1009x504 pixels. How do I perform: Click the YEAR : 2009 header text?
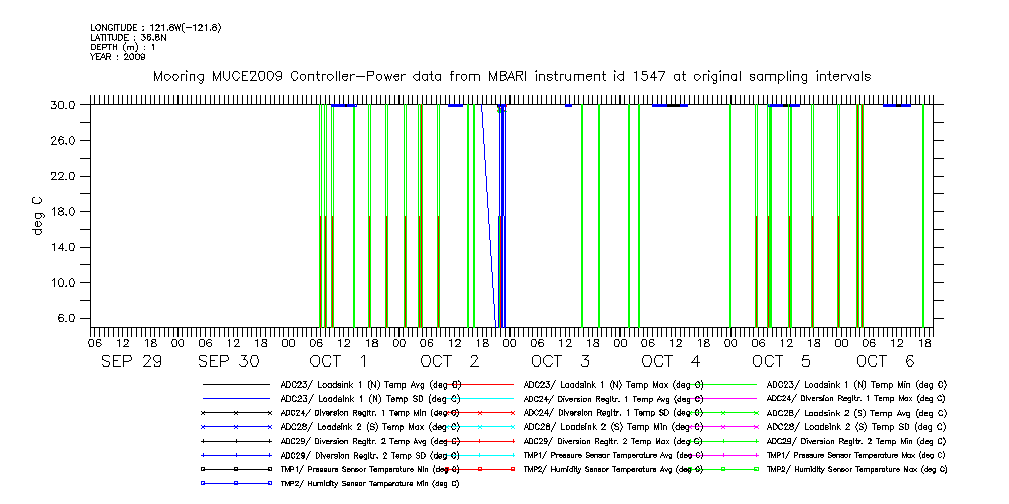pos(118,57)
